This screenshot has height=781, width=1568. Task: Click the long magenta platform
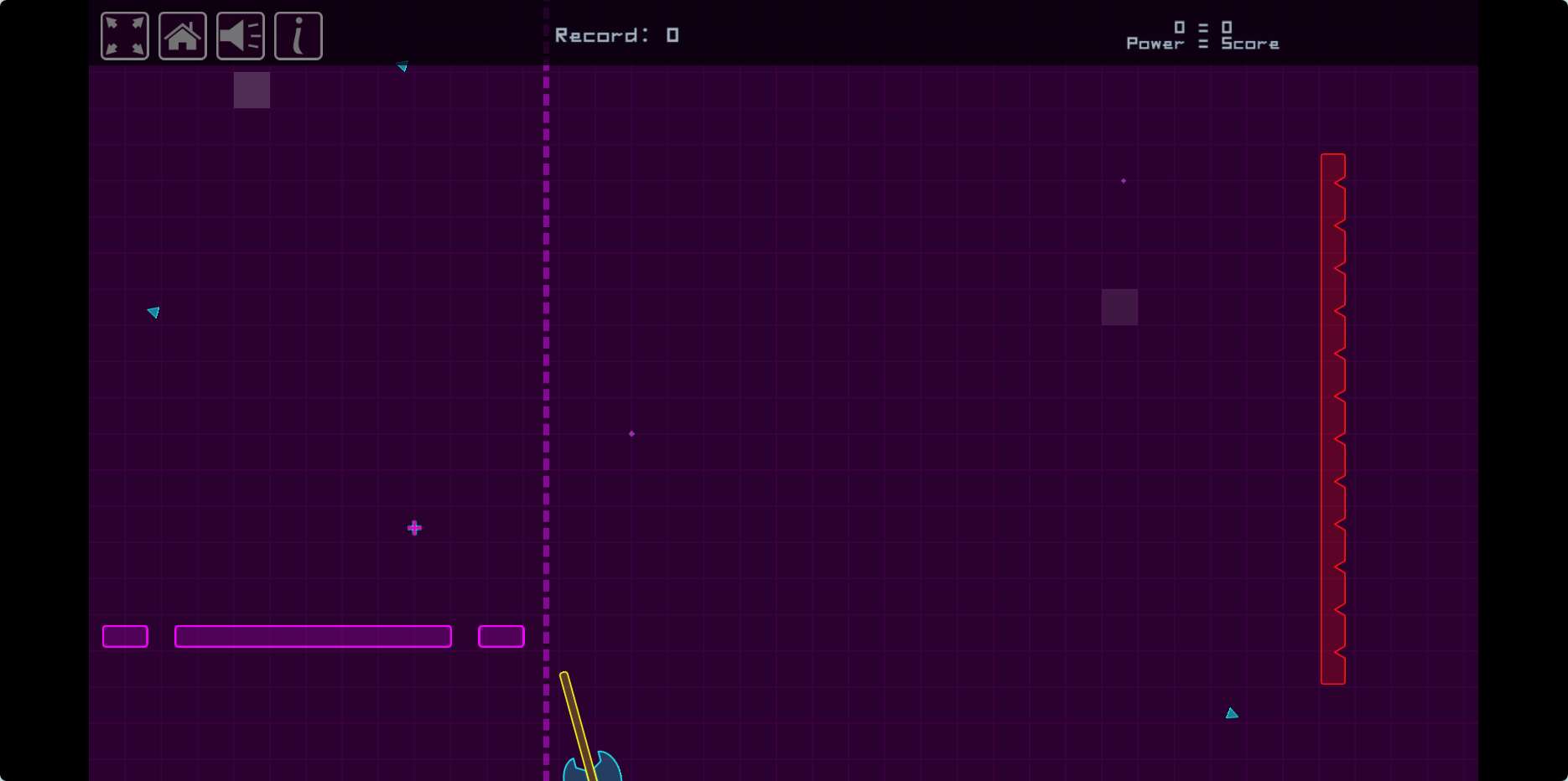pyautogui.click(x=313, y=637)
